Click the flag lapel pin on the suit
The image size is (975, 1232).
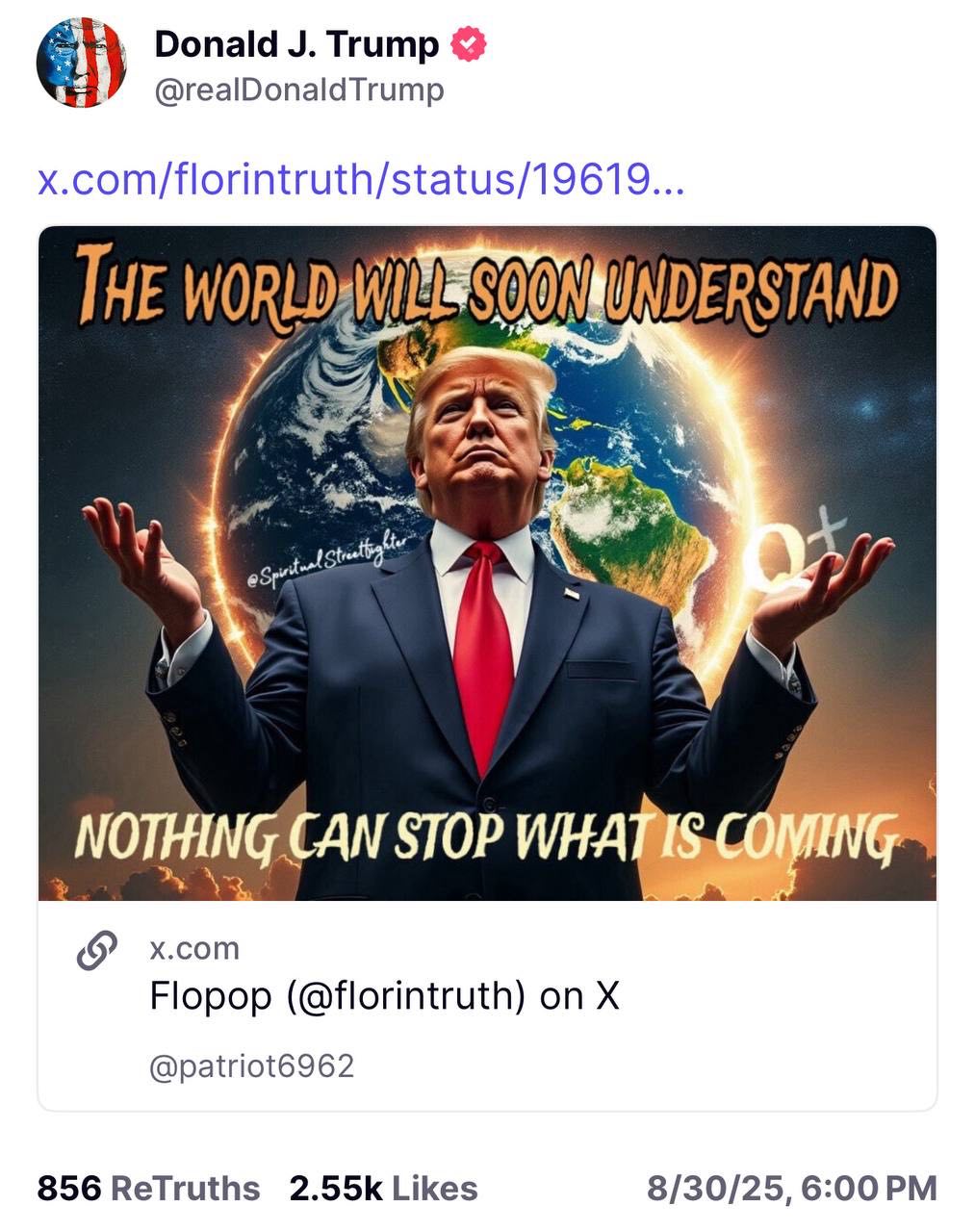pos(572,594)
